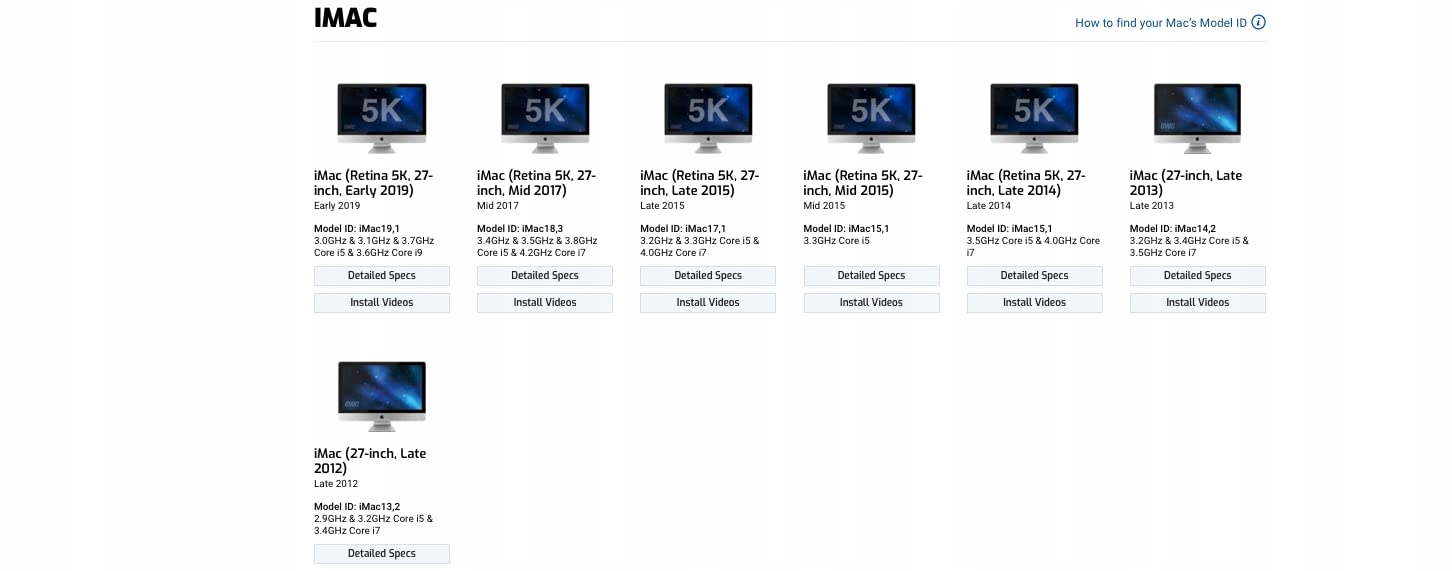This screenshot has width=1452, height=571.
Task: Open title "iMac (27-inch, Late 2012)"
Action: click(370, 461)
